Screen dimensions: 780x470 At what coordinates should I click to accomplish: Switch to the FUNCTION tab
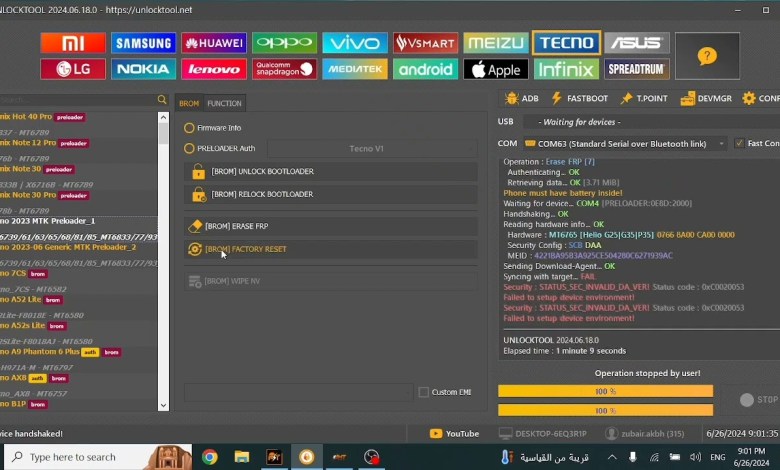pyautogui.click(x=224, y=103)
